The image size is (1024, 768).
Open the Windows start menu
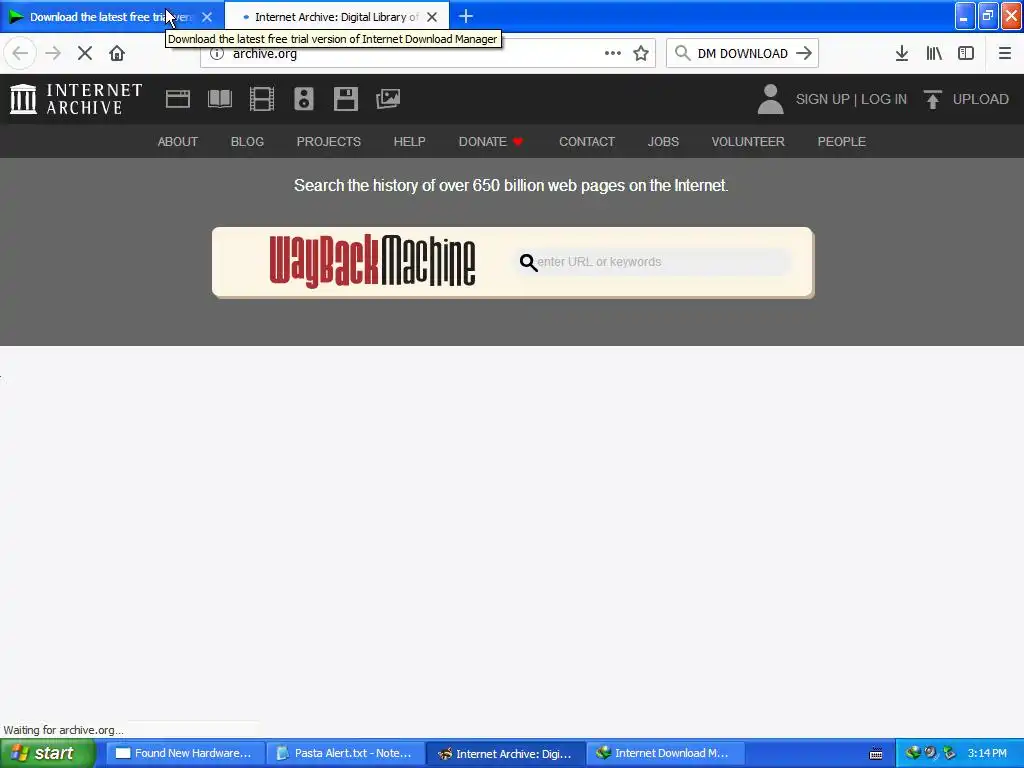(x=48, y=753)
